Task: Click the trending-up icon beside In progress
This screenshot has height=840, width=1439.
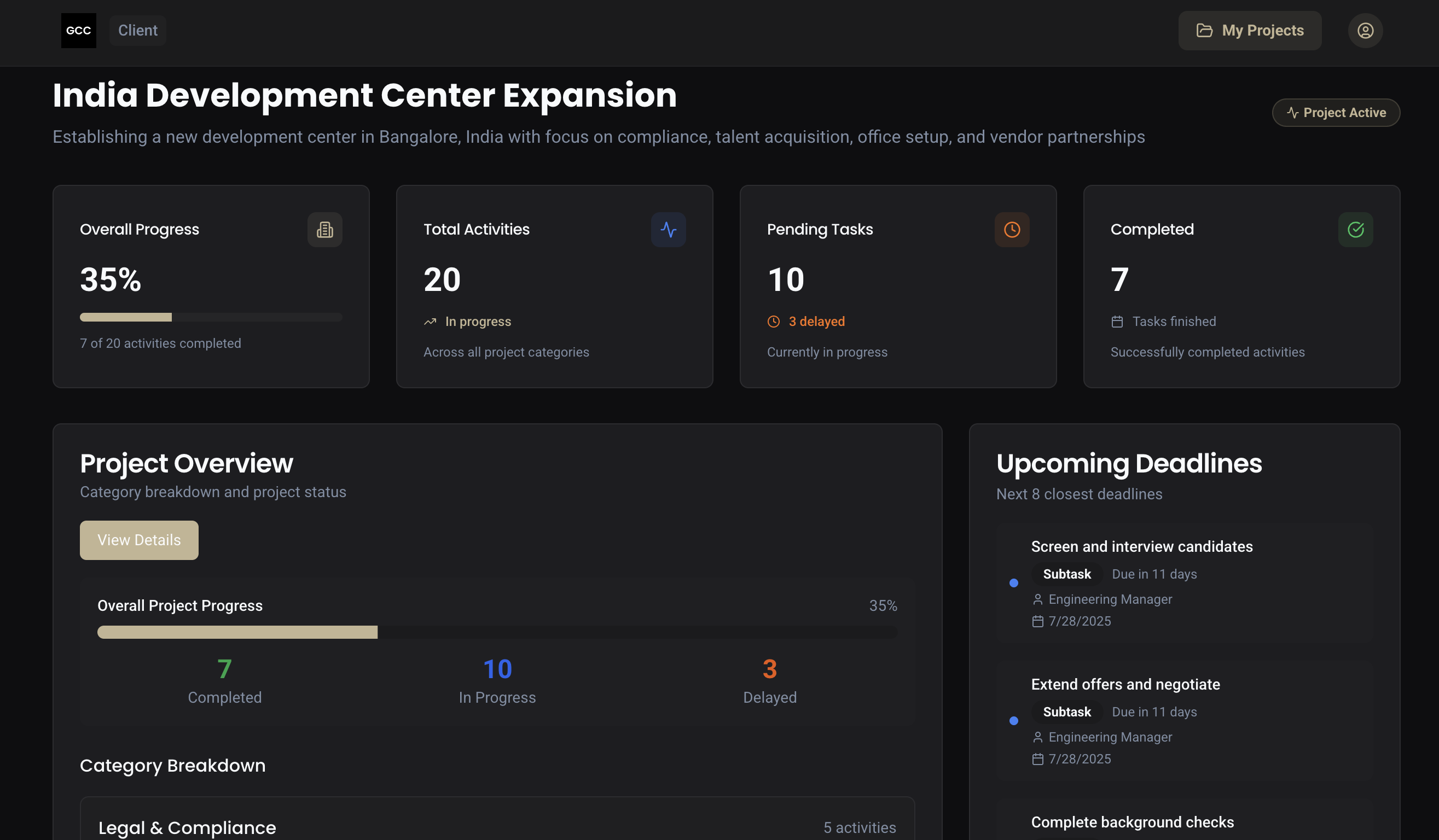Action: pos(430,322)
